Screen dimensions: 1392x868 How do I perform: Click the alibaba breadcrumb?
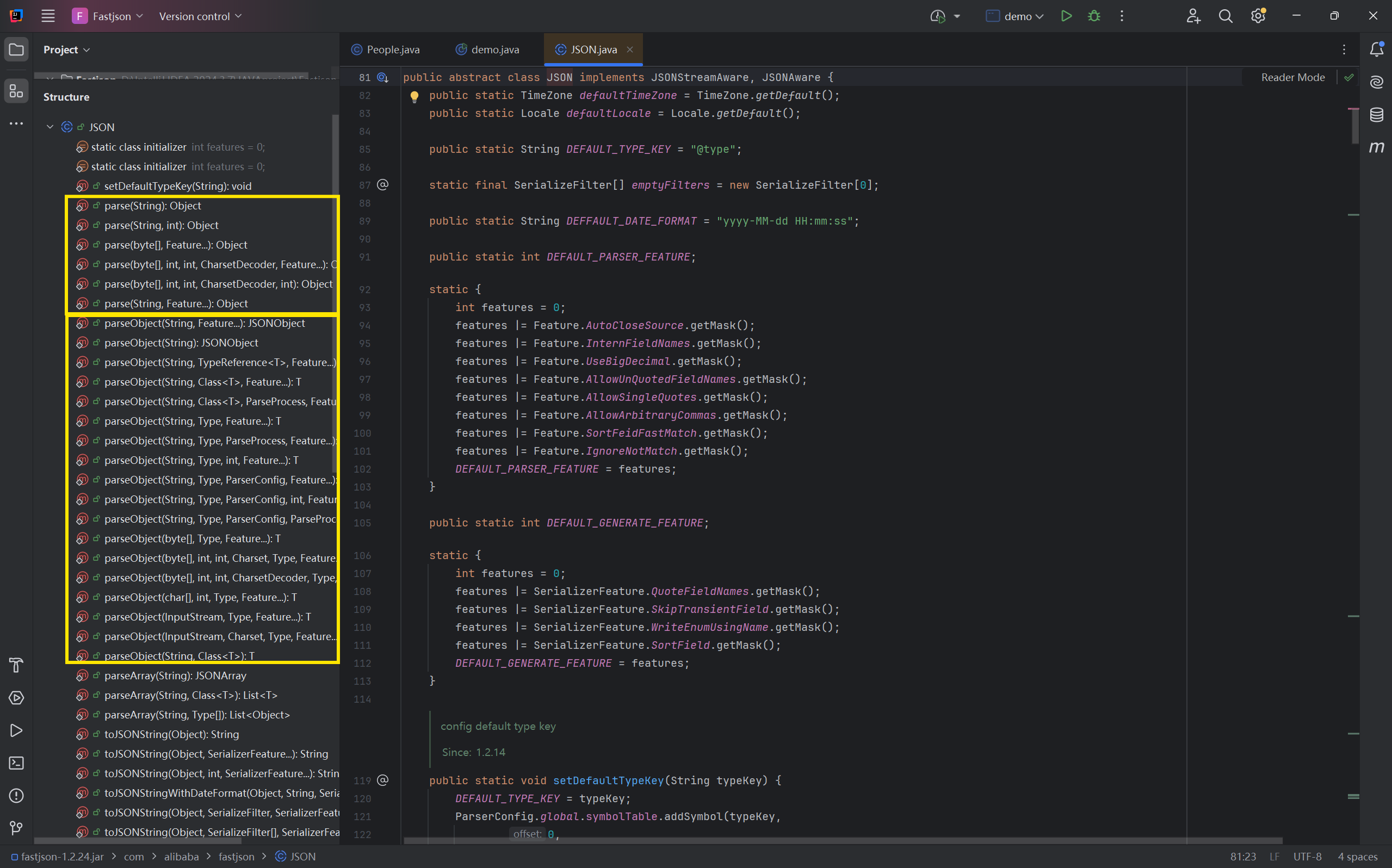[181, 857]
